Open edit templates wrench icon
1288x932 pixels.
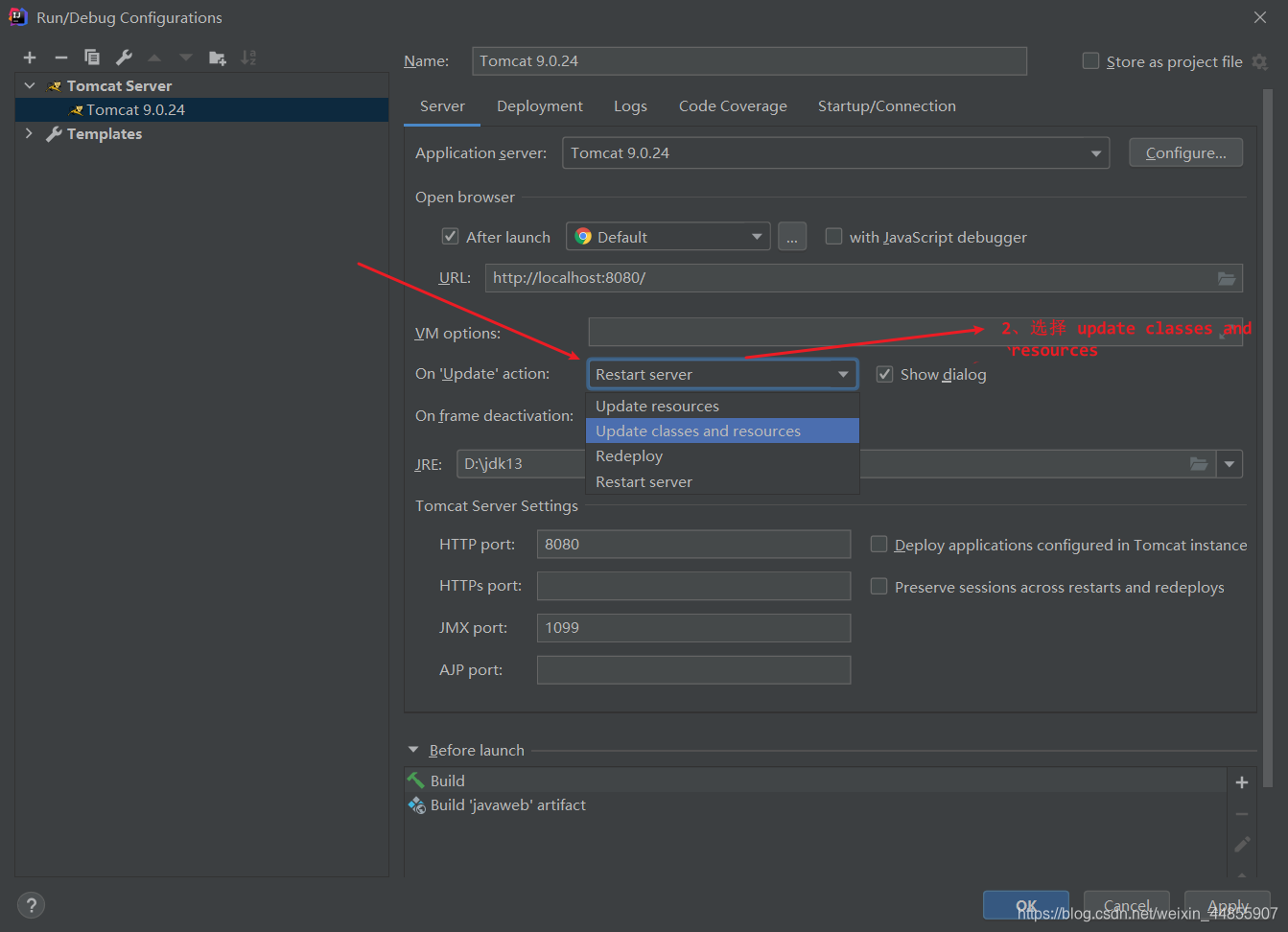pos(124,58)
